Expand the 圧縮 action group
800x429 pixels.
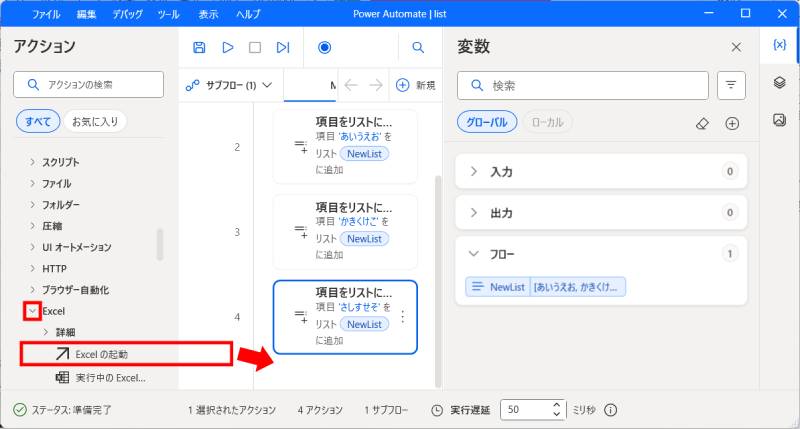(33, 226)
